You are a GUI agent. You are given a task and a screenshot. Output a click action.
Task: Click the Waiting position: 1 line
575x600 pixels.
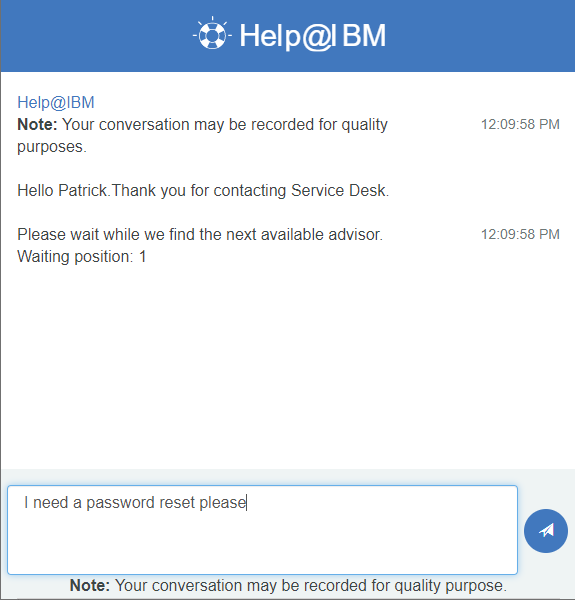[x=82, y=257]
